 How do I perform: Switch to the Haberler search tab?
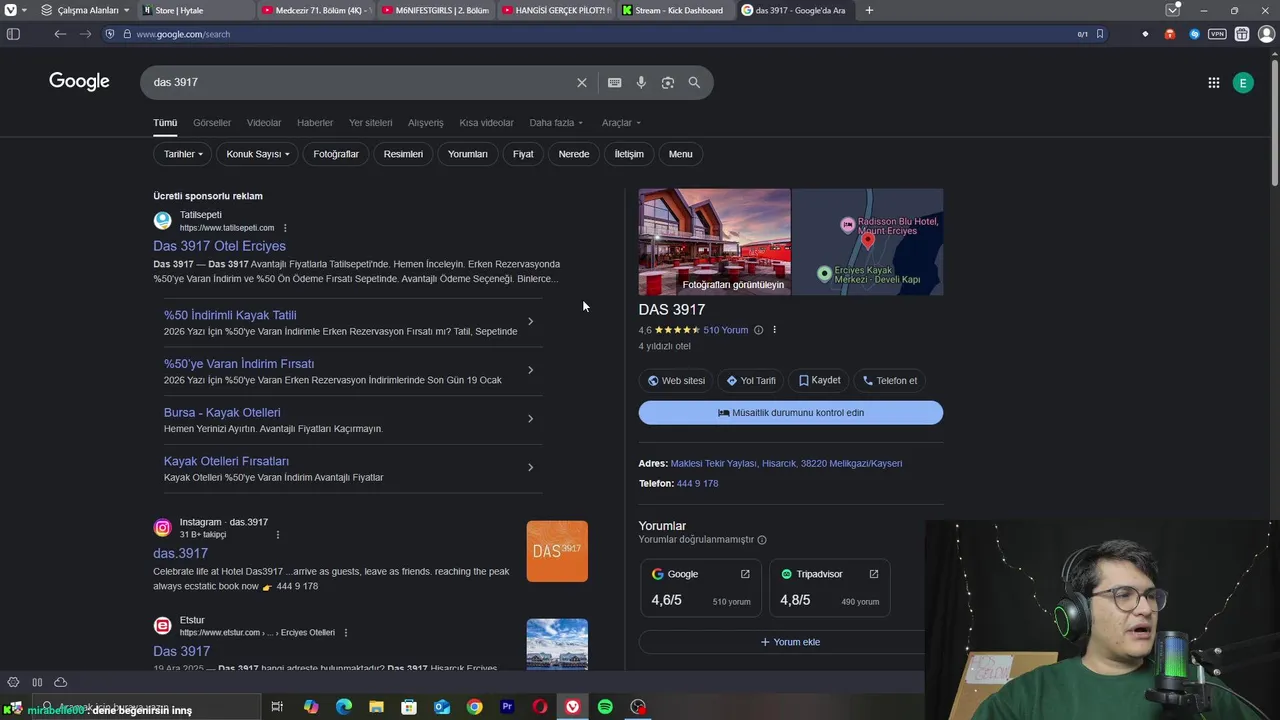click(315, 123)
